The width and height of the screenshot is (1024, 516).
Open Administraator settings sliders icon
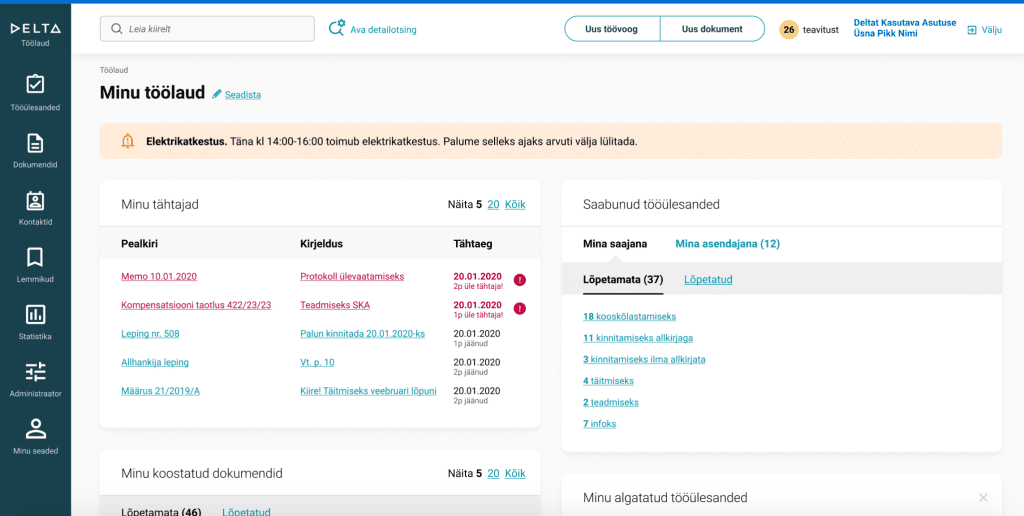35,378
